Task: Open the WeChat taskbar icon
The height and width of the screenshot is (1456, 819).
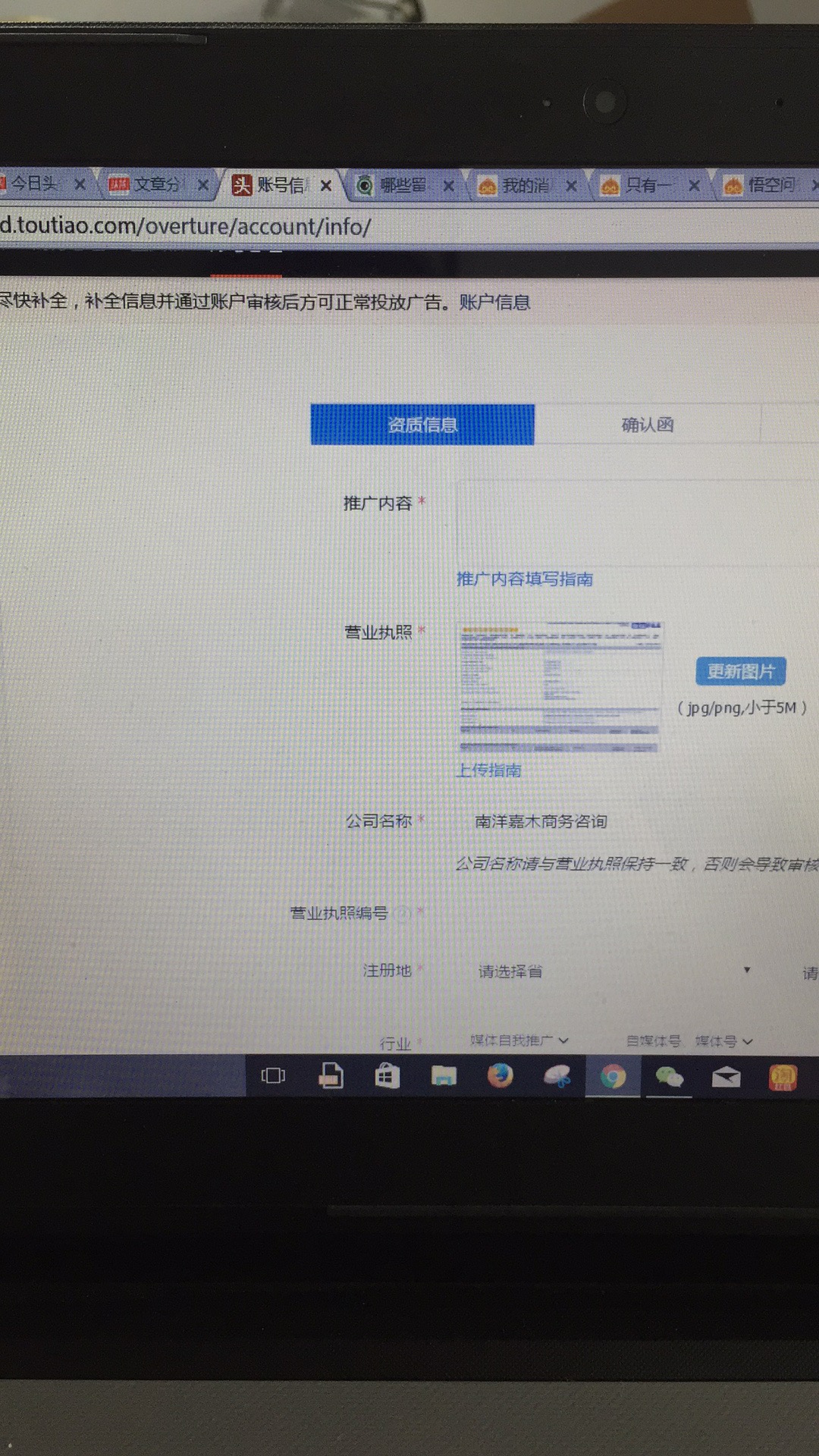Action: [x=669, y=1077]
